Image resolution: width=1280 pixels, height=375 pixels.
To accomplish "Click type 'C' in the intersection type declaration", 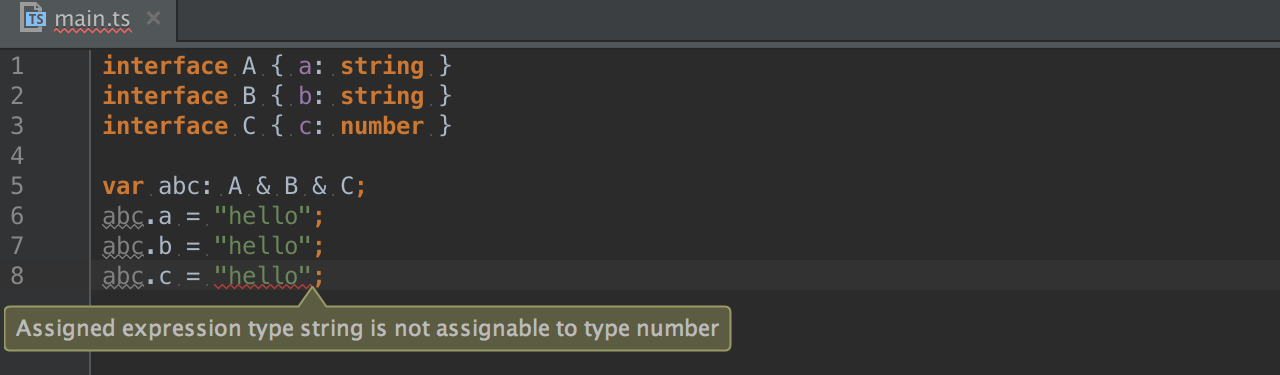I will coord(349,187).
